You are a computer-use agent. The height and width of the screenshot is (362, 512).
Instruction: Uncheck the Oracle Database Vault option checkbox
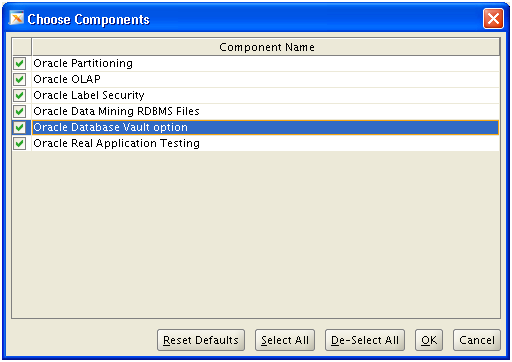(x=20, y=127)
